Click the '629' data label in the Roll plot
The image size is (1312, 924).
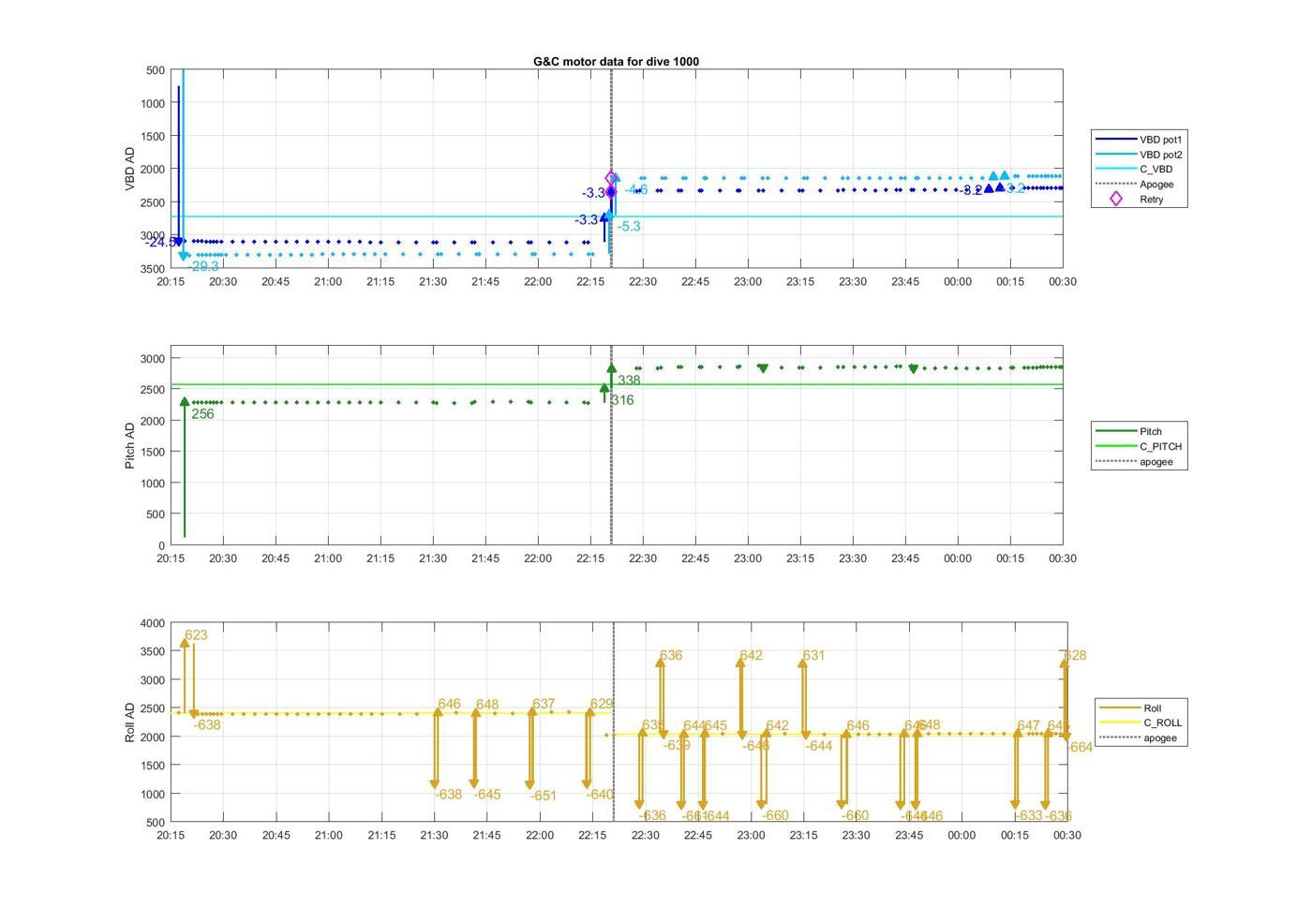coord(602,705)
